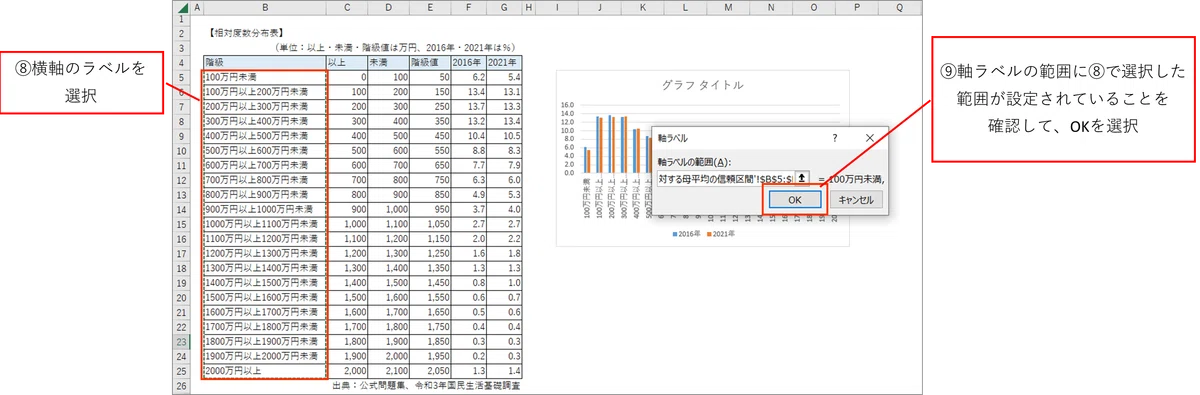Click the 出典 source note cell in row 26
Image resolution: width=1200 pixels, height=395 pixels.
click(427, 385)
